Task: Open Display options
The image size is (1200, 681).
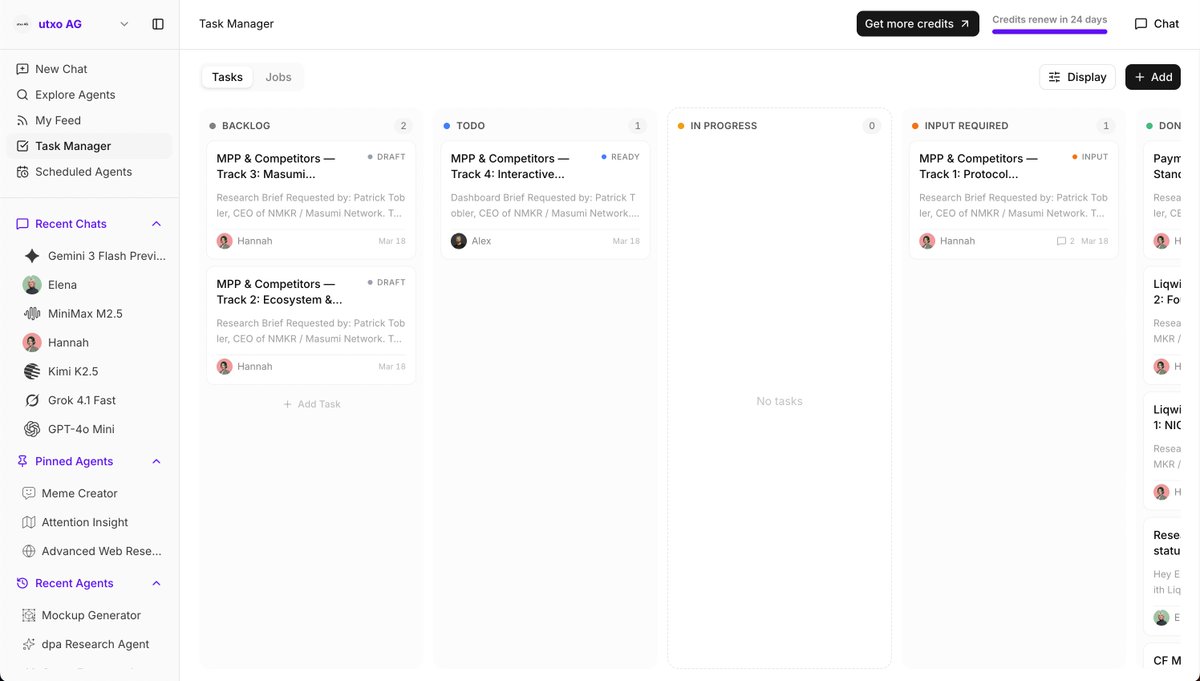Action: [x=1077, y=77]
